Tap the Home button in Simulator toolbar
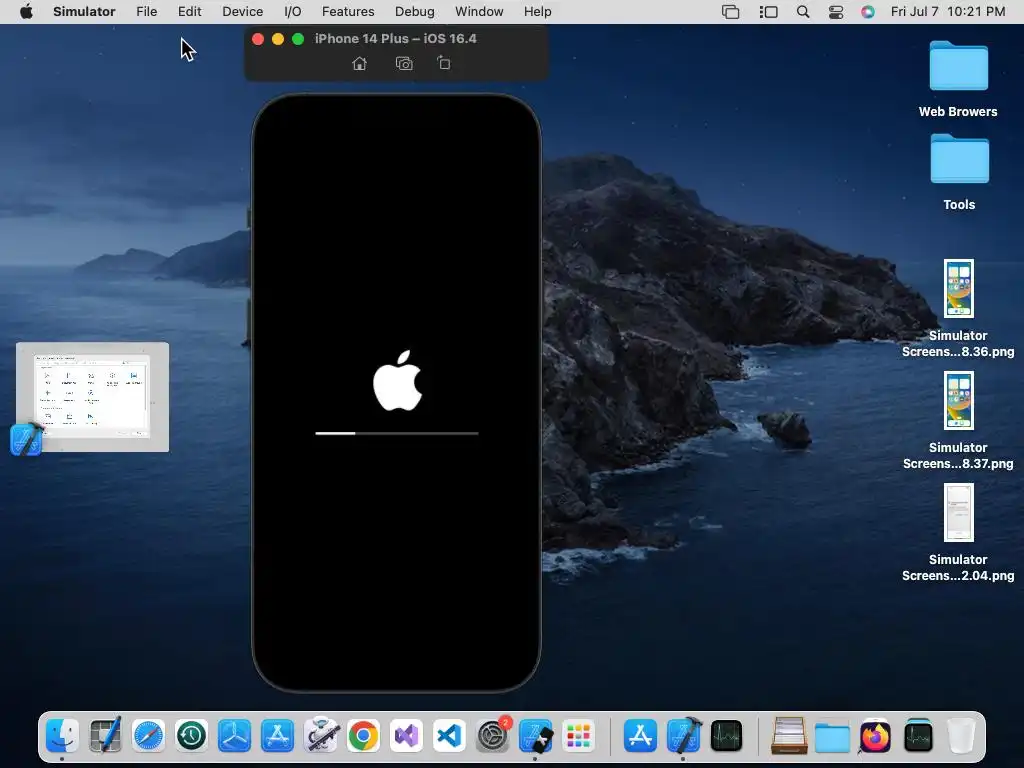This screenshot has height=768, width=1024. (x=359, y=63)
